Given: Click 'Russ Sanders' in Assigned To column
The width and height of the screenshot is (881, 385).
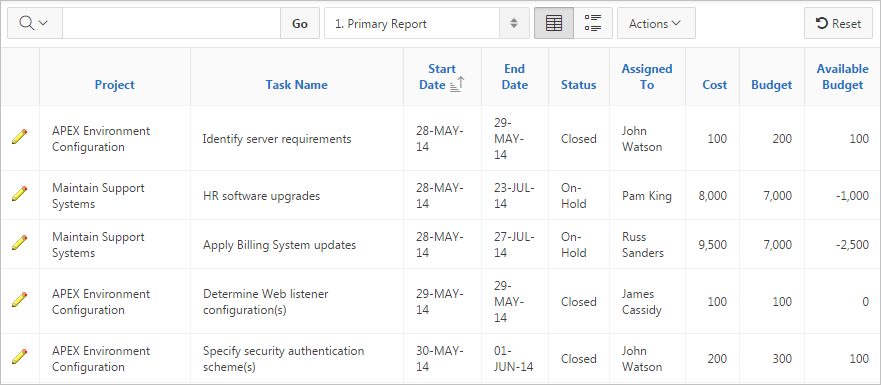Looking at the screenshot, I should pos(643,245).
